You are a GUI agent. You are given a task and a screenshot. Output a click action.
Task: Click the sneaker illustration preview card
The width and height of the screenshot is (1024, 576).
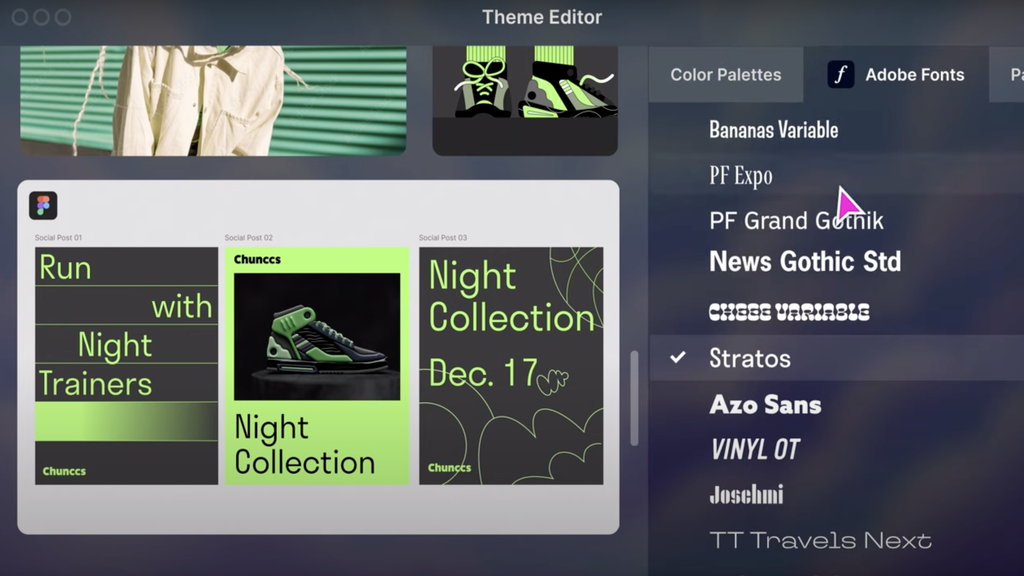coord(525,101)
